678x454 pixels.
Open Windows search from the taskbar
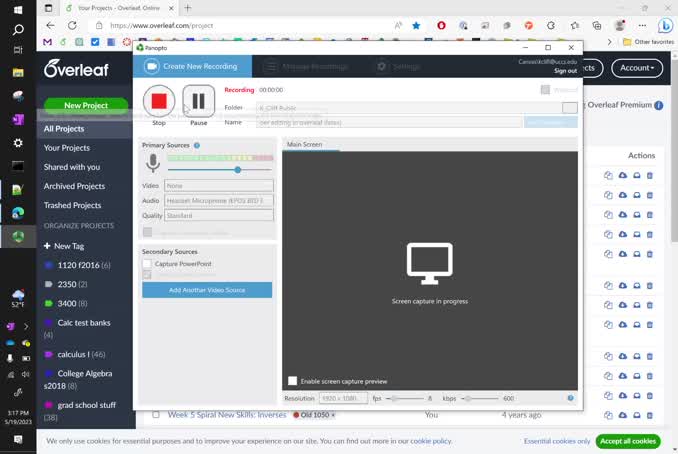coord(18,30)
